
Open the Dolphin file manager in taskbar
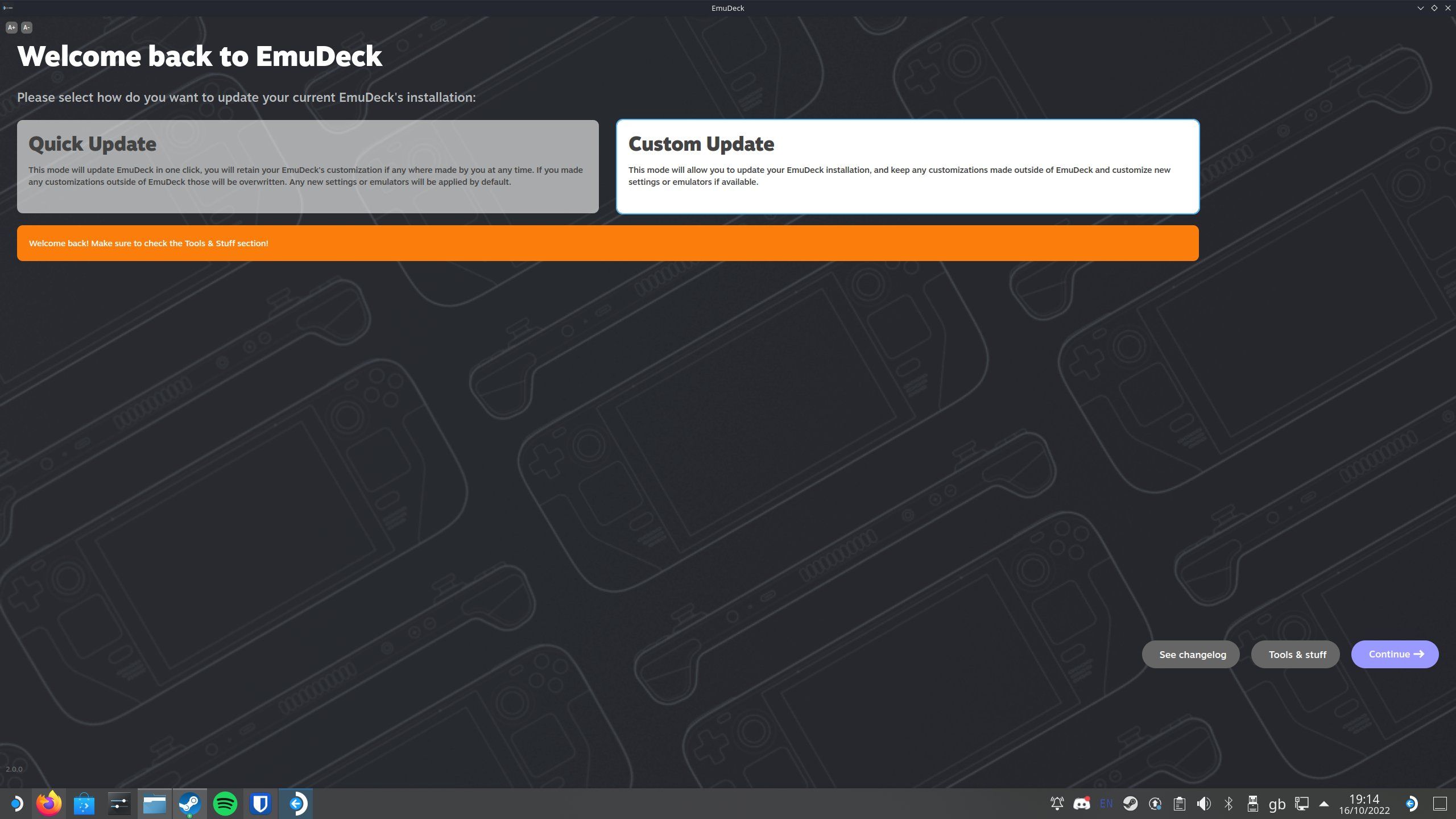[155, 804]
